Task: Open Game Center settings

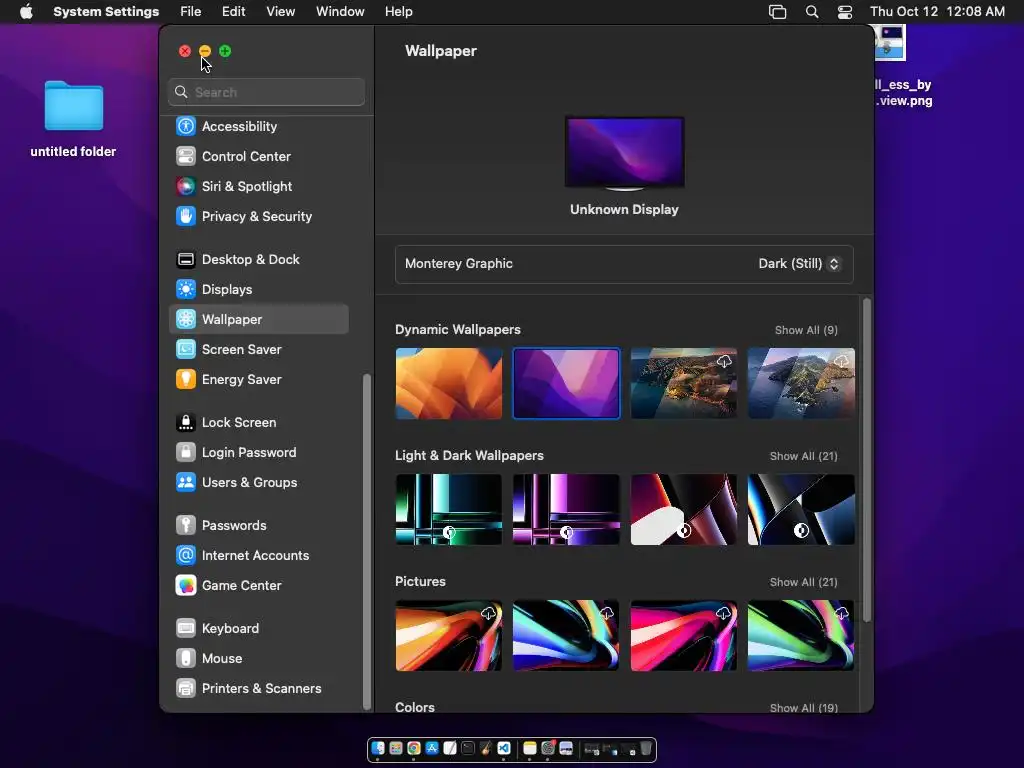Action: (259, 586)
